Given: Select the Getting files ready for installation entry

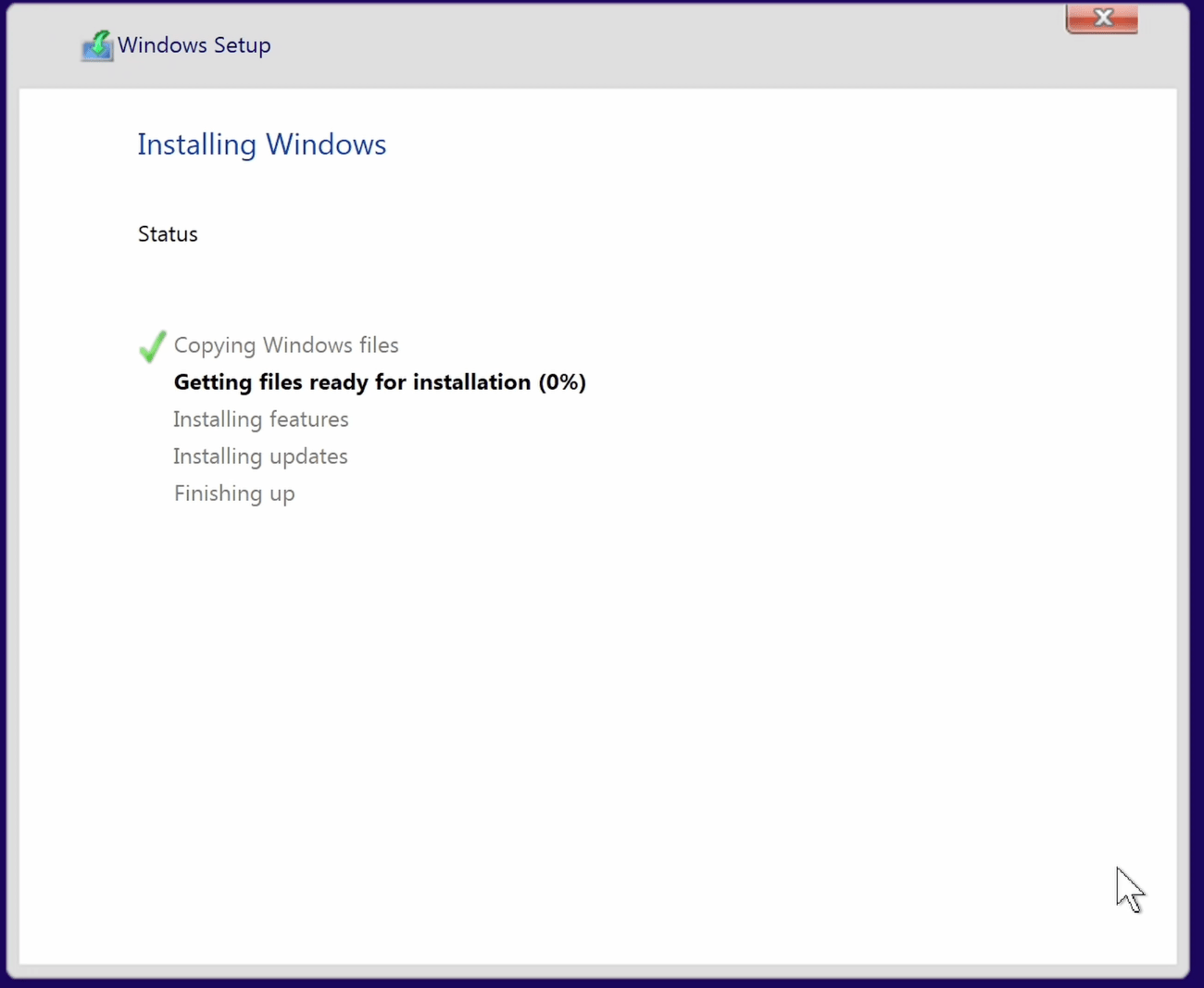Looking at the screenshot, I should click(x=380, y=381).
